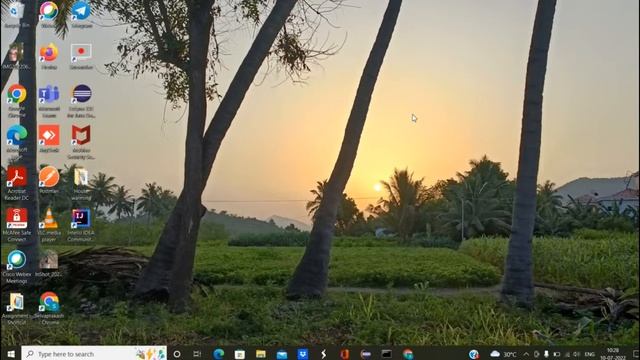Open the Office app from the taskbar
640x360 pixels.
point(344,354)
